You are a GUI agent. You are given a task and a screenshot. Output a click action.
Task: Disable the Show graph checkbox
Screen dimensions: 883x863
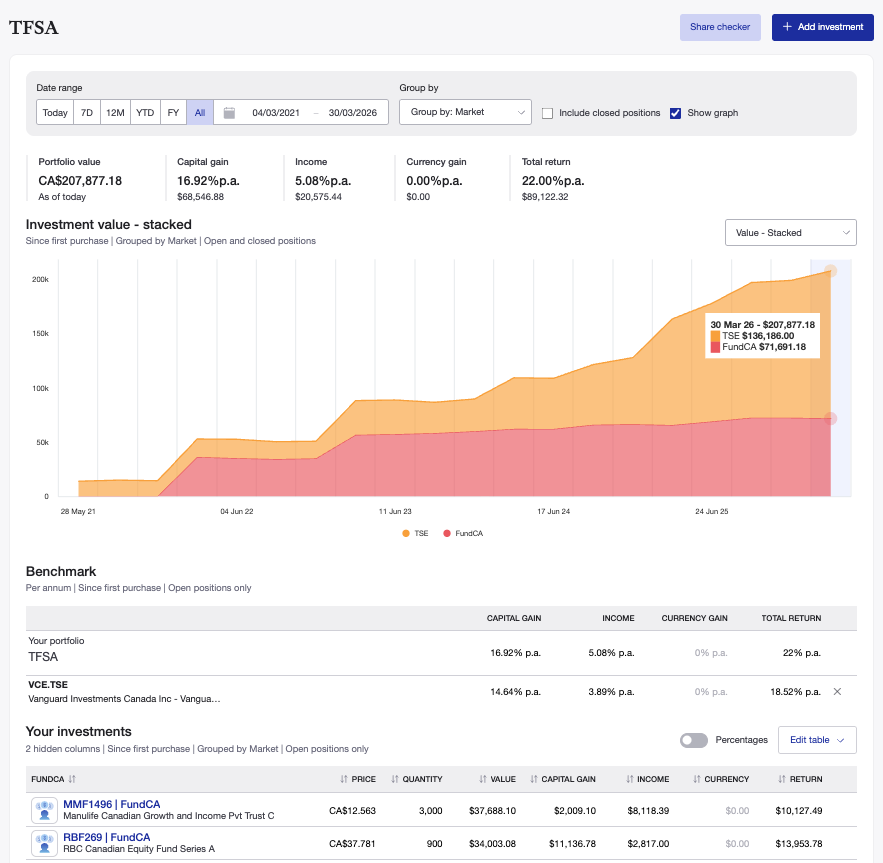coord(677,113)
